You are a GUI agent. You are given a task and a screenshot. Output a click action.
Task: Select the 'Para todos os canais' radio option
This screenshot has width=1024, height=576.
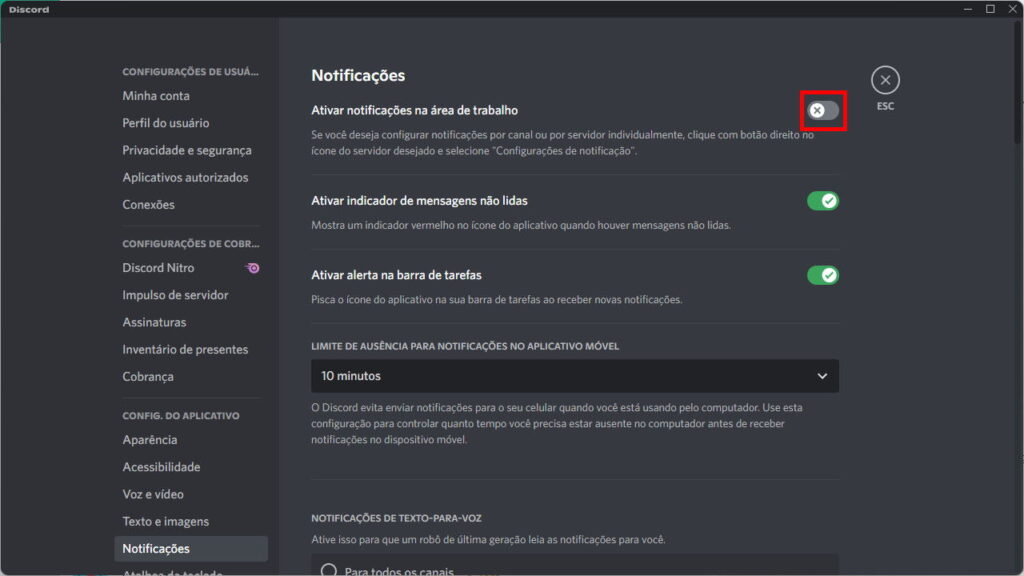329,571
